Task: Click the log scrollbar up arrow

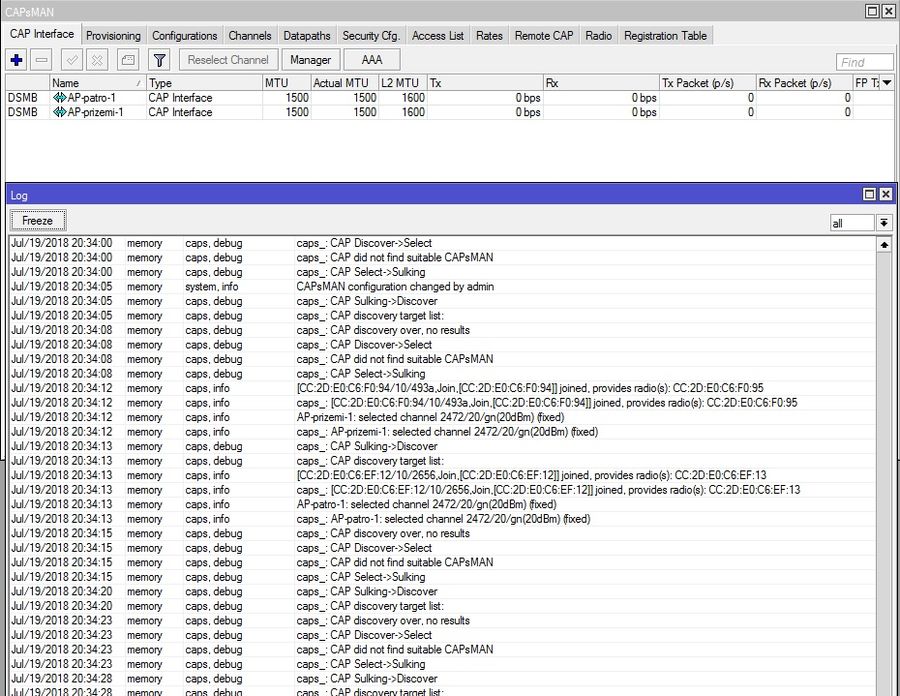Action: coord(884,245)
